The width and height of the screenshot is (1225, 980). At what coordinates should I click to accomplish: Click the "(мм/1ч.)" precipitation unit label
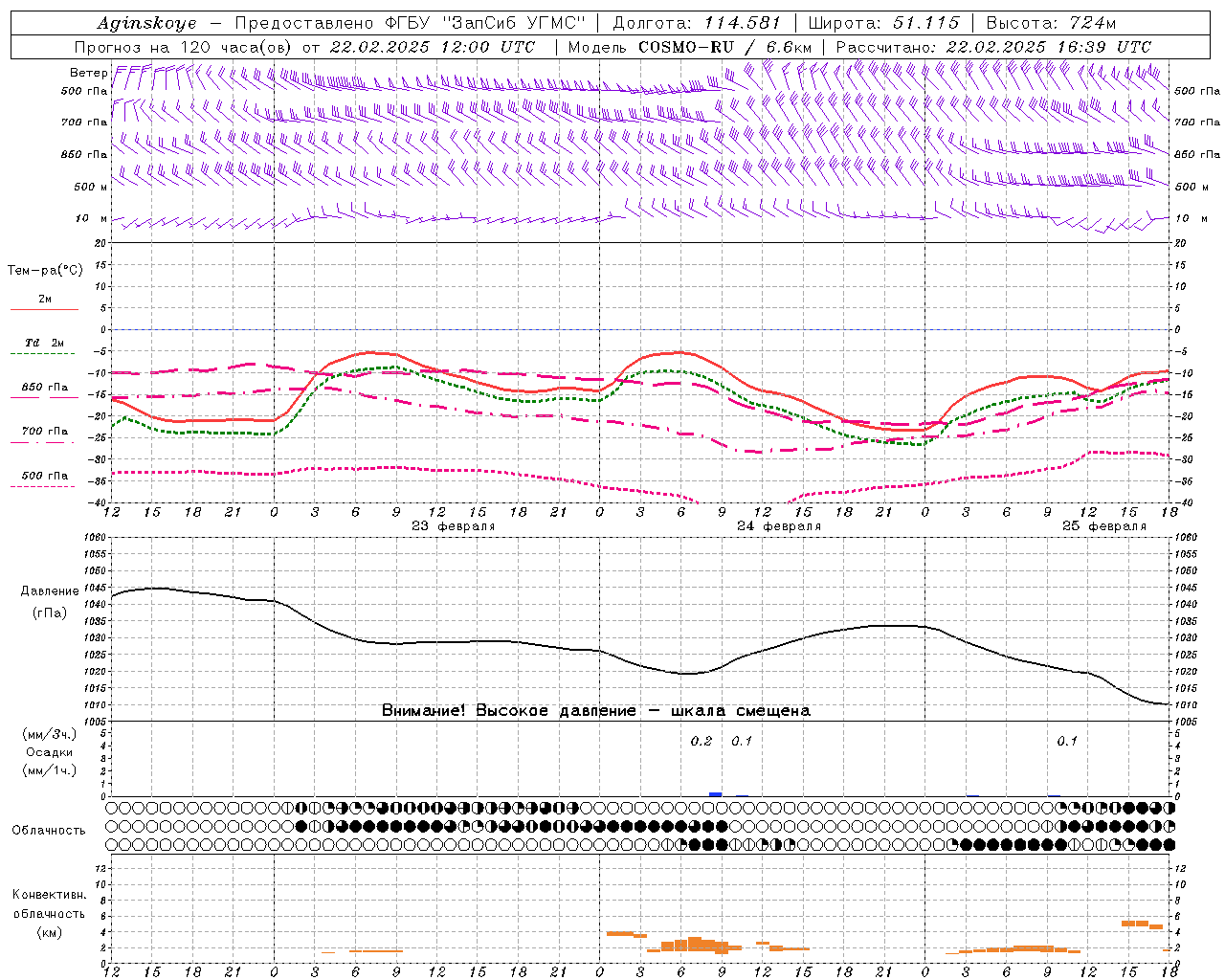49,770
